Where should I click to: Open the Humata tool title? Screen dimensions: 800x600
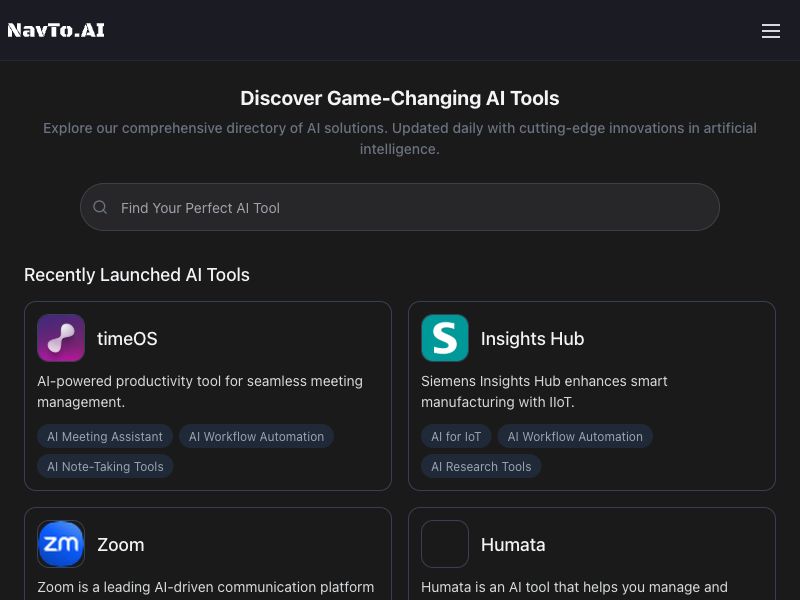(x=513, y=545)
